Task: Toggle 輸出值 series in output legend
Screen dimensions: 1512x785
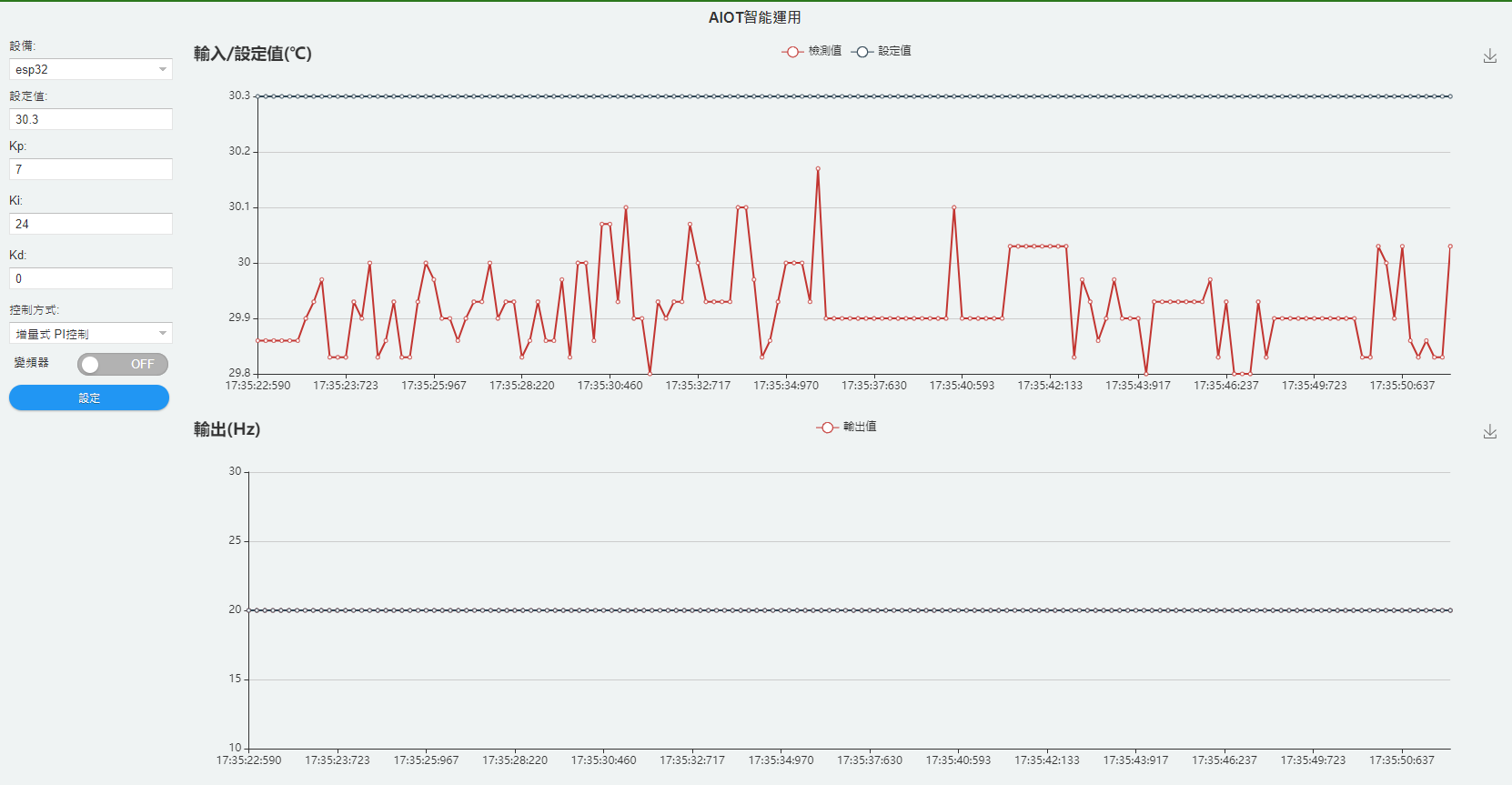Action: (847, 427)
